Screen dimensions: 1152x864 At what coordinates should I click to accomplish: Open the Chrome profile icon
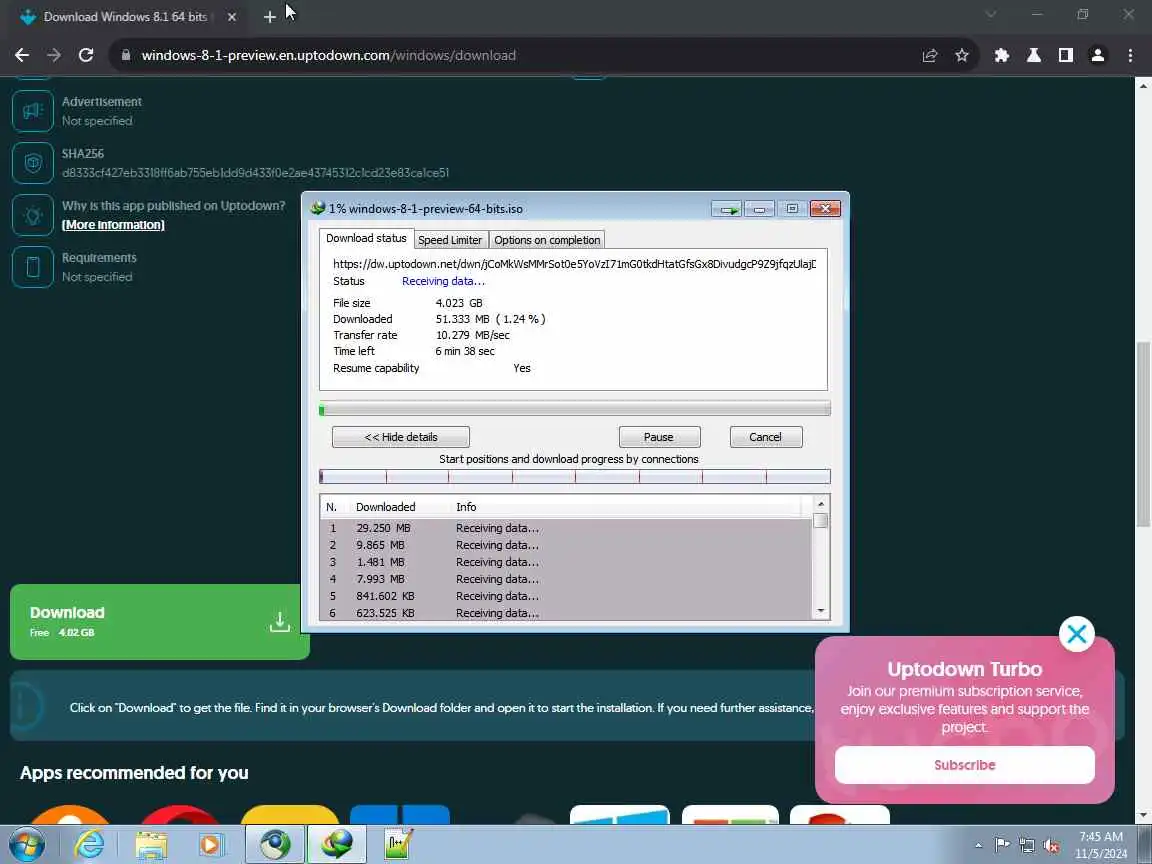point(1098,55)
